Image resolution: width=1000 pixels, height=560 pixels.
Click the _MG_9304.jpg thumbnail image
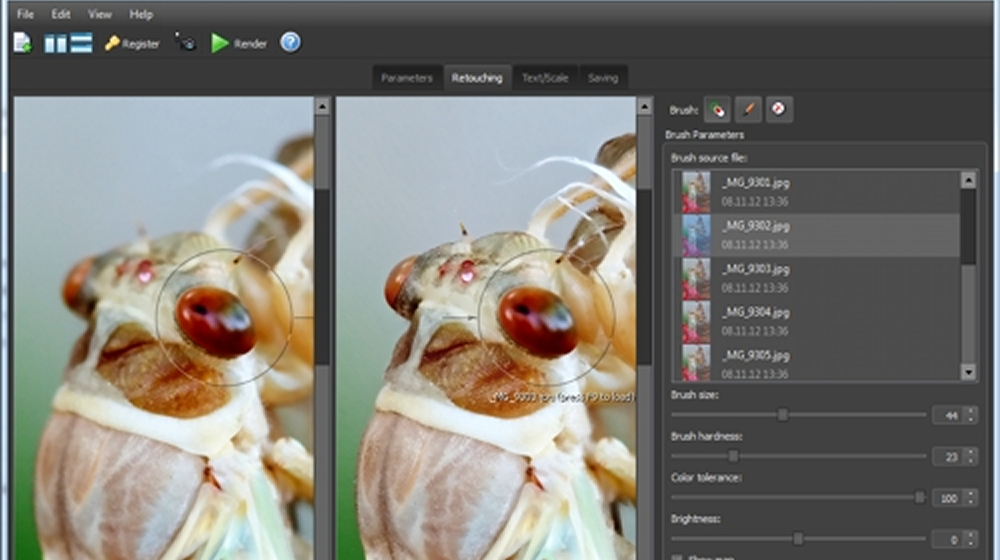696,321
